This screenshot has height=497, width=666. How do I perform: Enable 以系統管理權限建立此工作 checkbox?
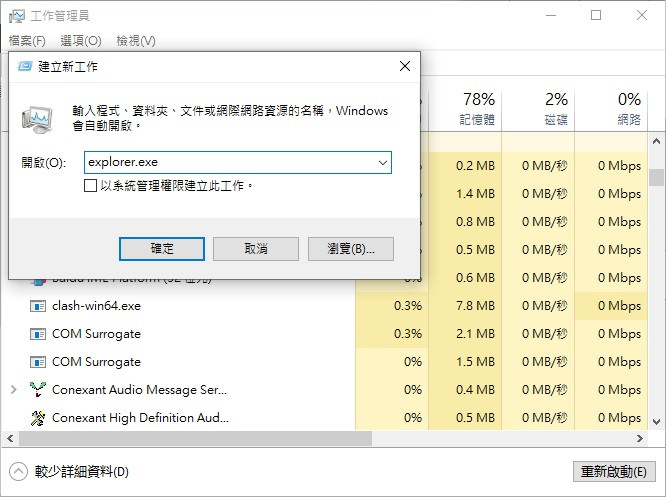coord(90,186)
